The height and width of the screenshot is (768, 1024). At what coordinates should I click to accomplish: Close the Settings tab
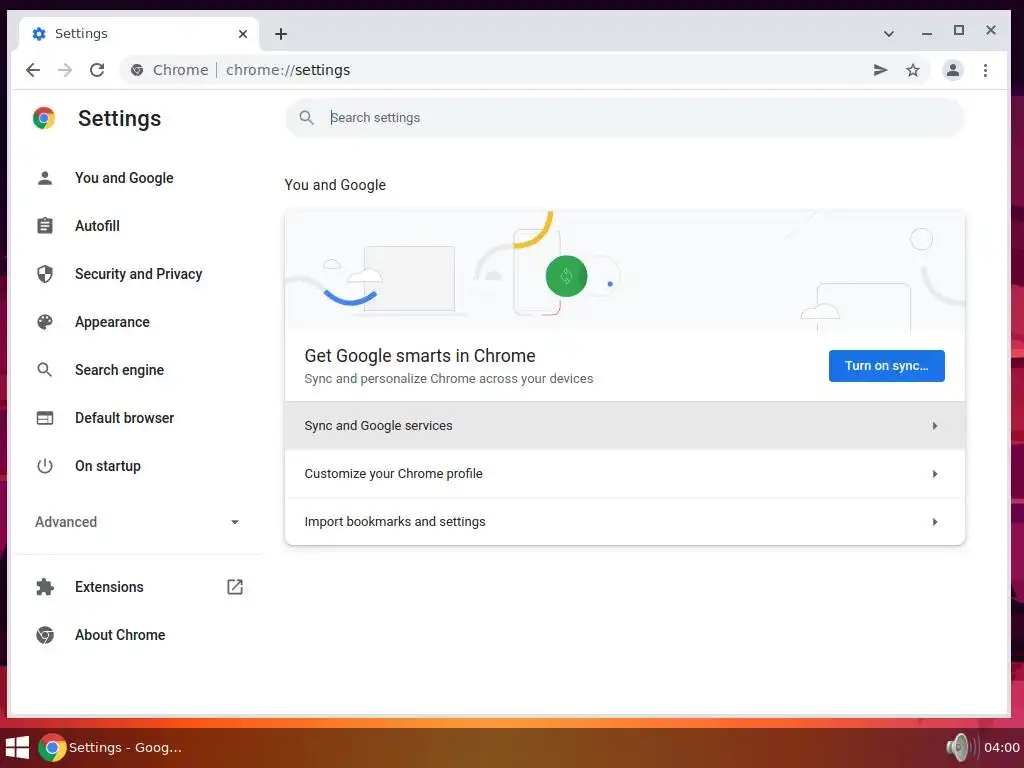click(x=243, y=34)
